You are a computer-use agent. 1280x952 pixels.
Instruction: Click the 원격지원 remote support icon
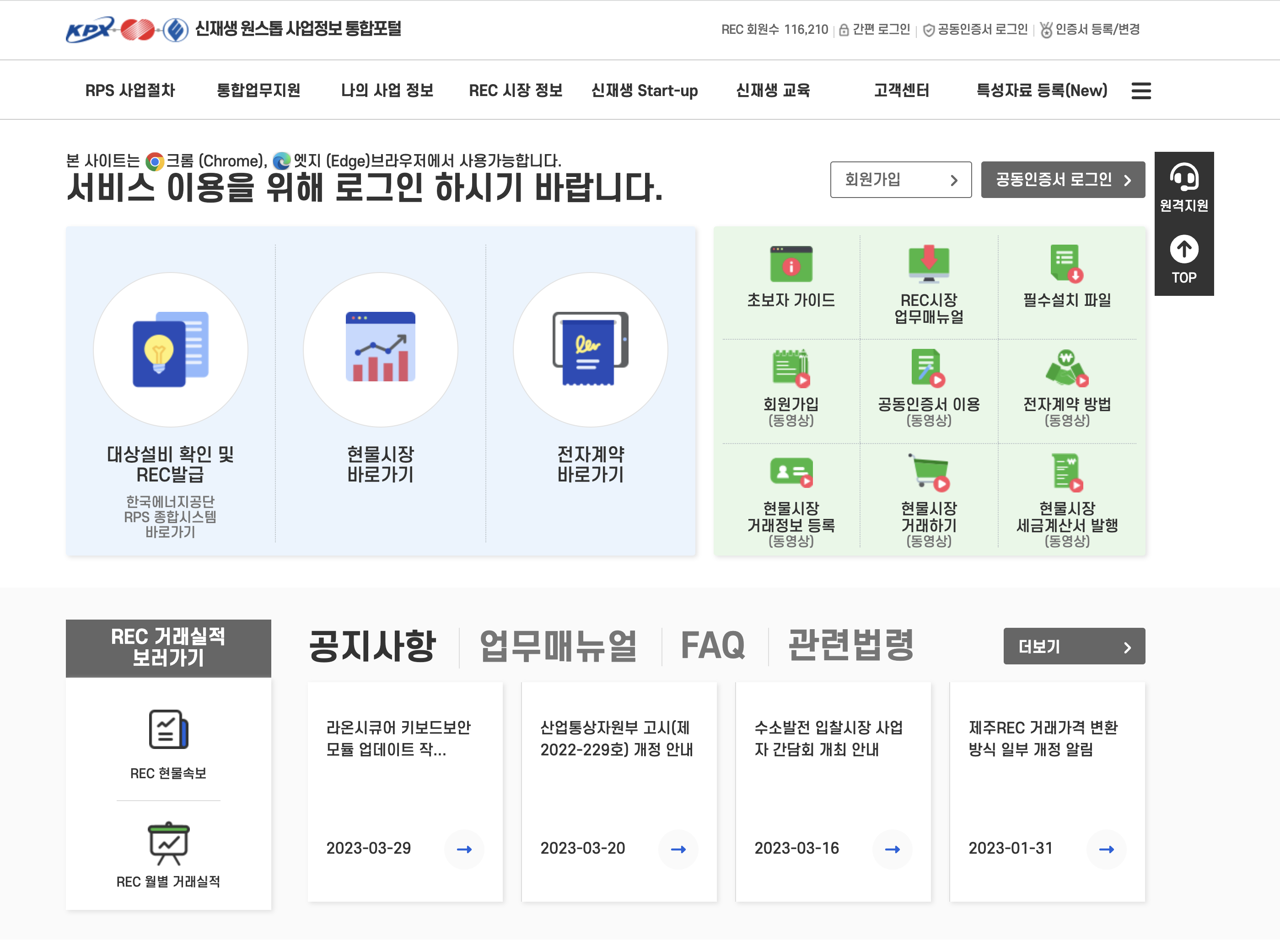pyautogui.click(x=1184, y=179)
